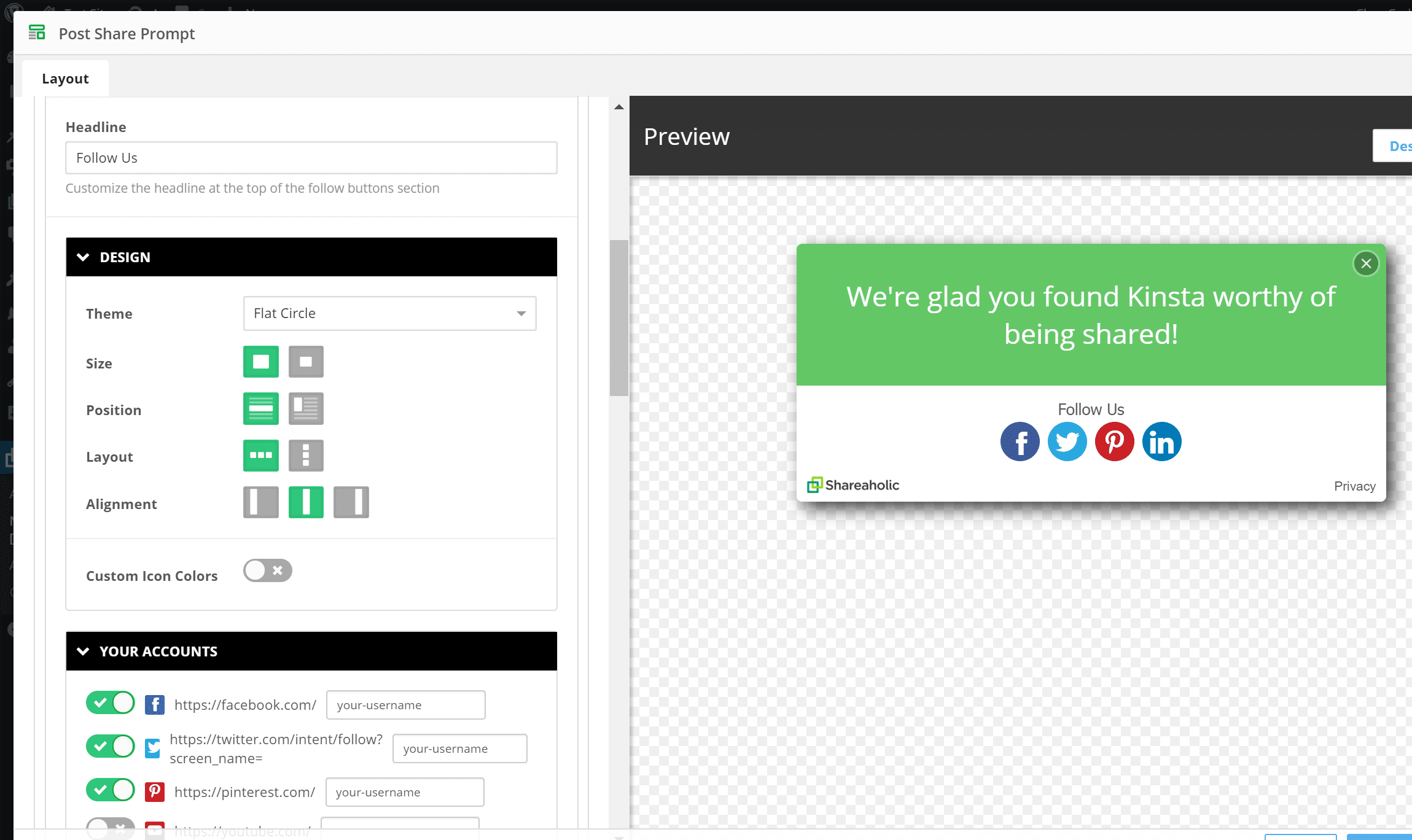Toggle the Facebook account enable switch
This screenshot has height=840, width=1412.
click(x=109, y=703)
